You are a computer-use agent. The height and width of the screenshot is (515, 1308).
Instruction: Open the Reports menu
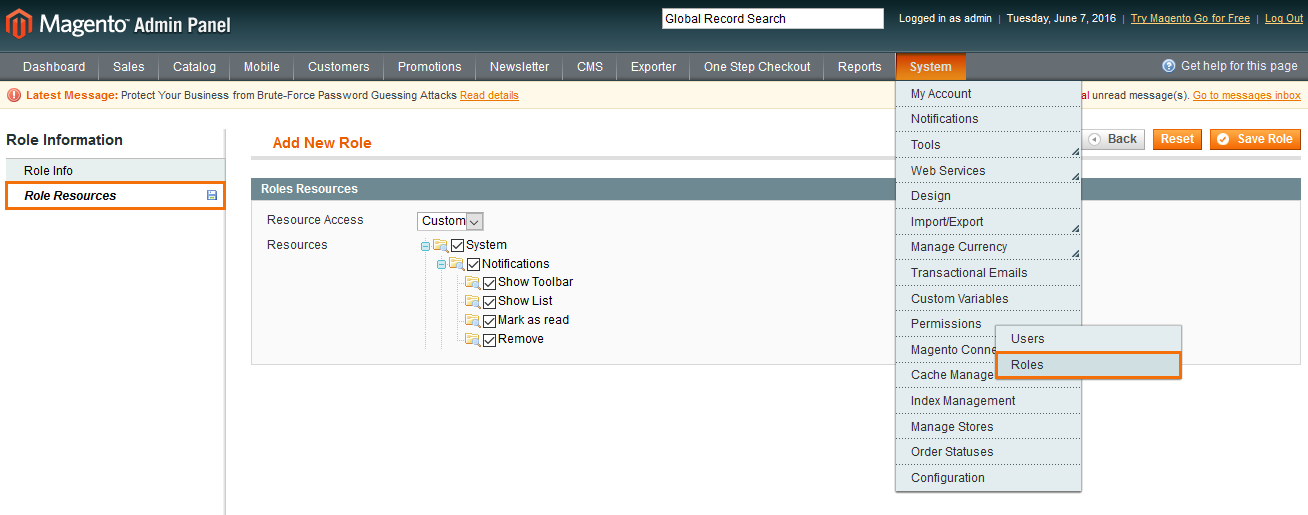coord(860,67)
